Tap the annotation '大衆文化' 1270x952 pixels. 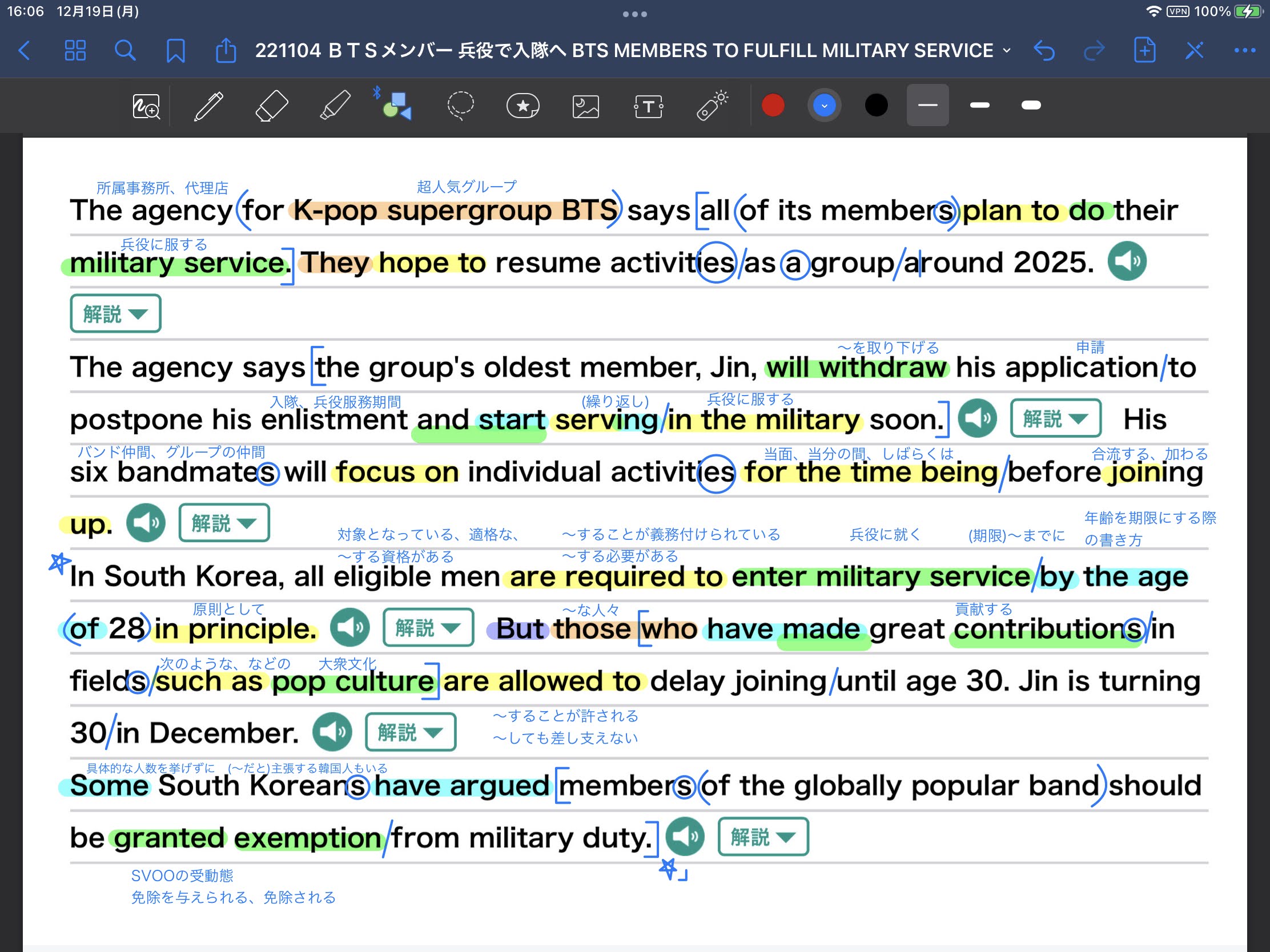347,664
